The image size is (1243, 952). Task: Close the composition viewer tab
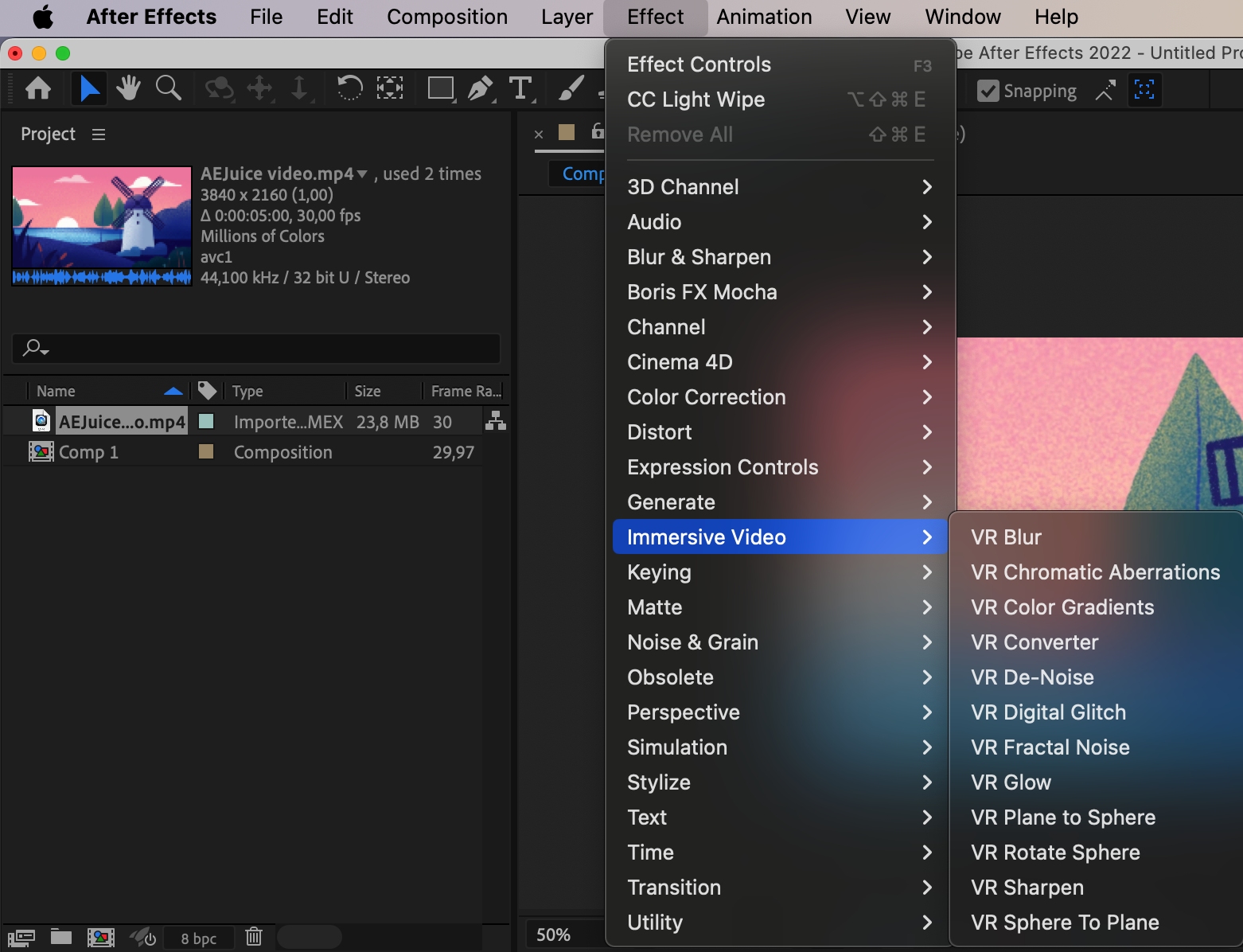coord(539,134)
